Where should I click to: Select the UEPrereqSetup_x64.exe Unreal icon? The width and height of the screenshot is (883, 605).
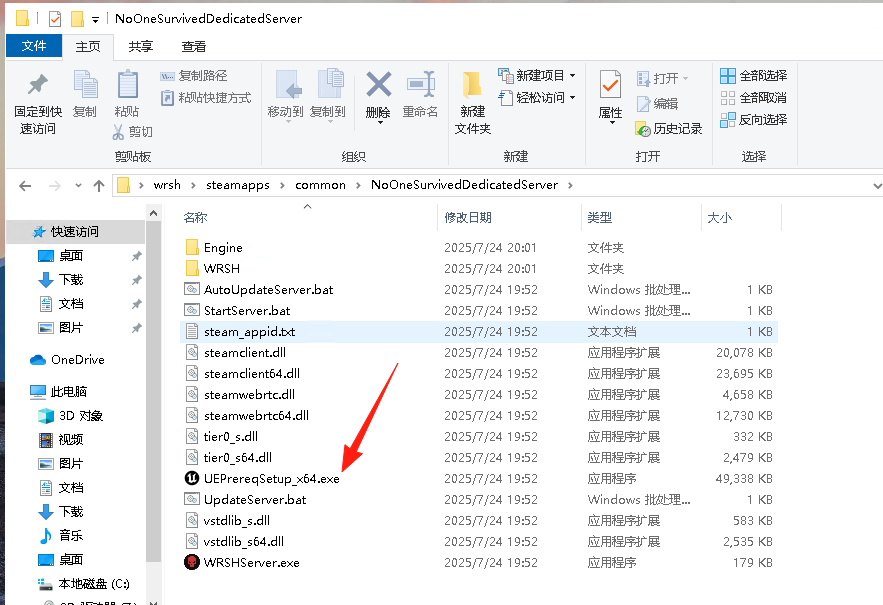point(192,478)
